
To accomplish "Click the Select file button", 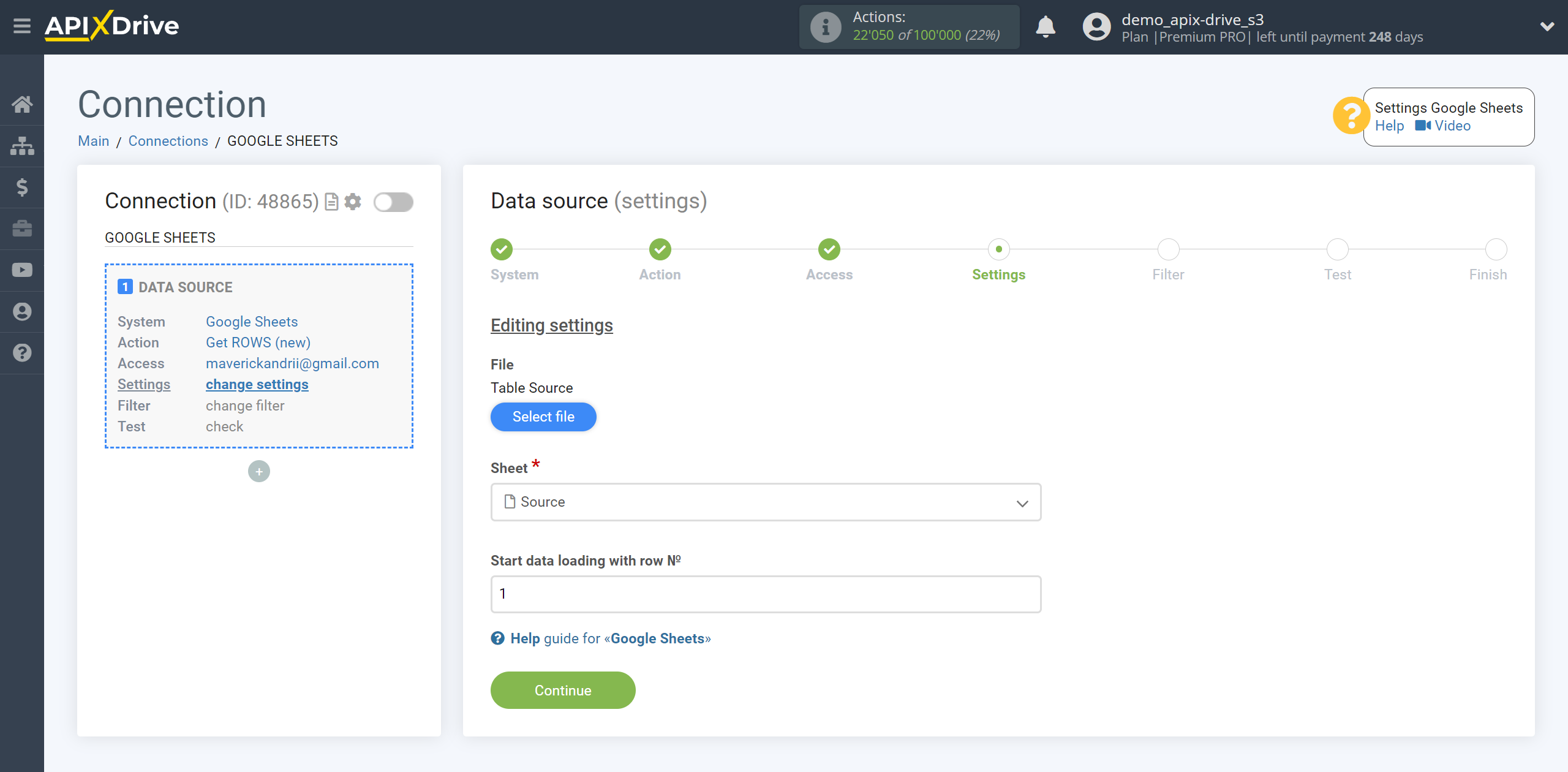I will tap(543, 417).
